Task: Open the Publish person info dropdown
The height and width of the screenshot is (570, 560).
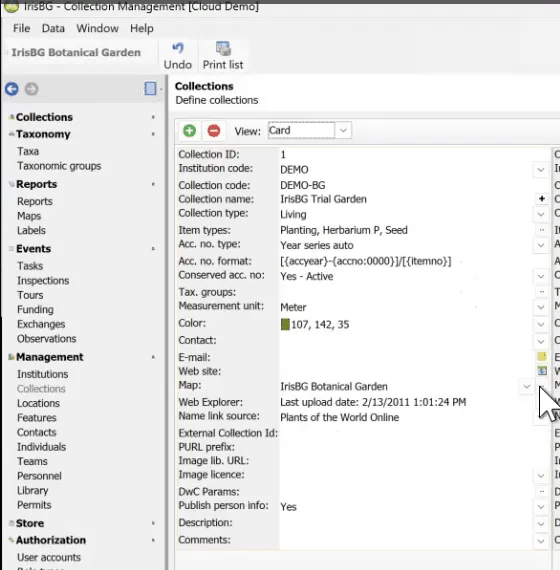Action: pyautogui.click(x=541, y=506)
